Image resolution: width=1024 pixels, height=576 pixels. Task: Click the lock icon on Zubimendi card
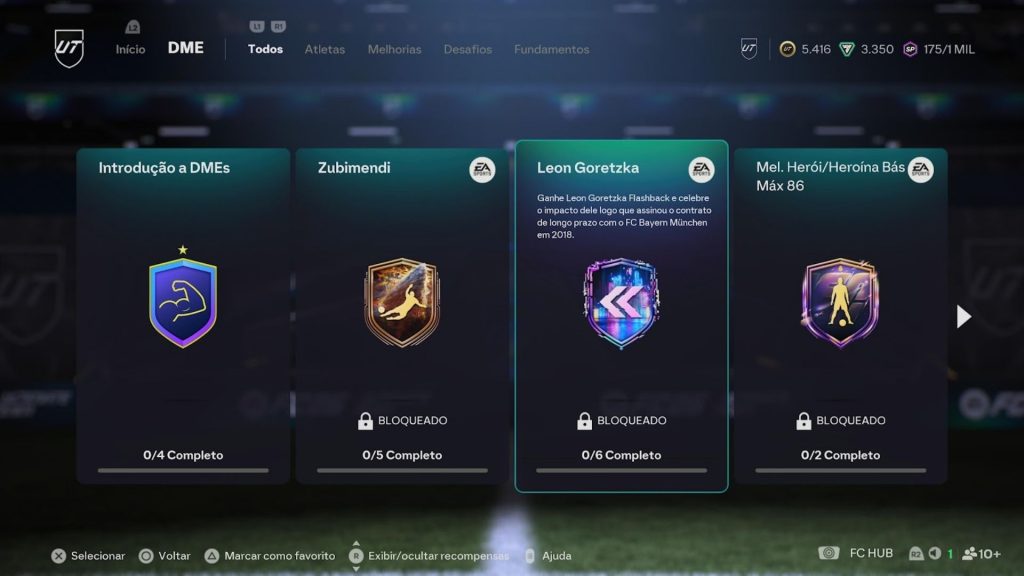point(365,421)
